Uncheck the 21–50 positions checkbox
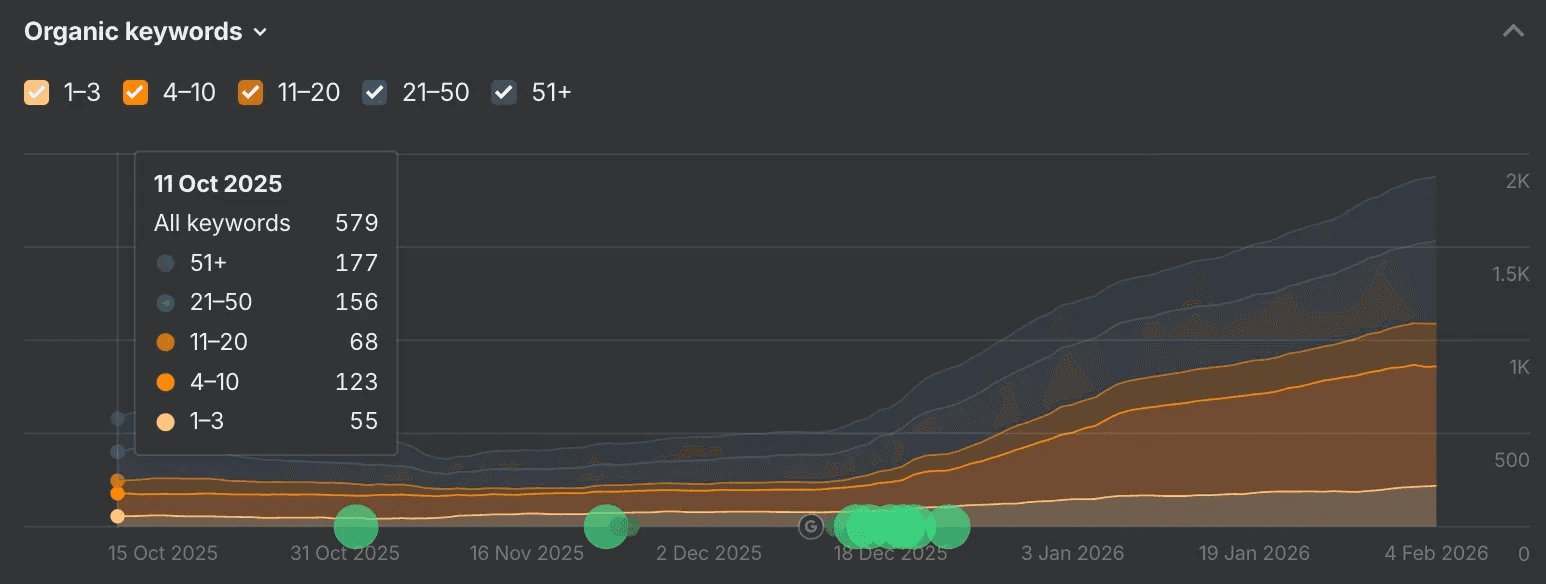Image resolution: width=1546 pixels, height=584 pixels. (x=375, y=93)
